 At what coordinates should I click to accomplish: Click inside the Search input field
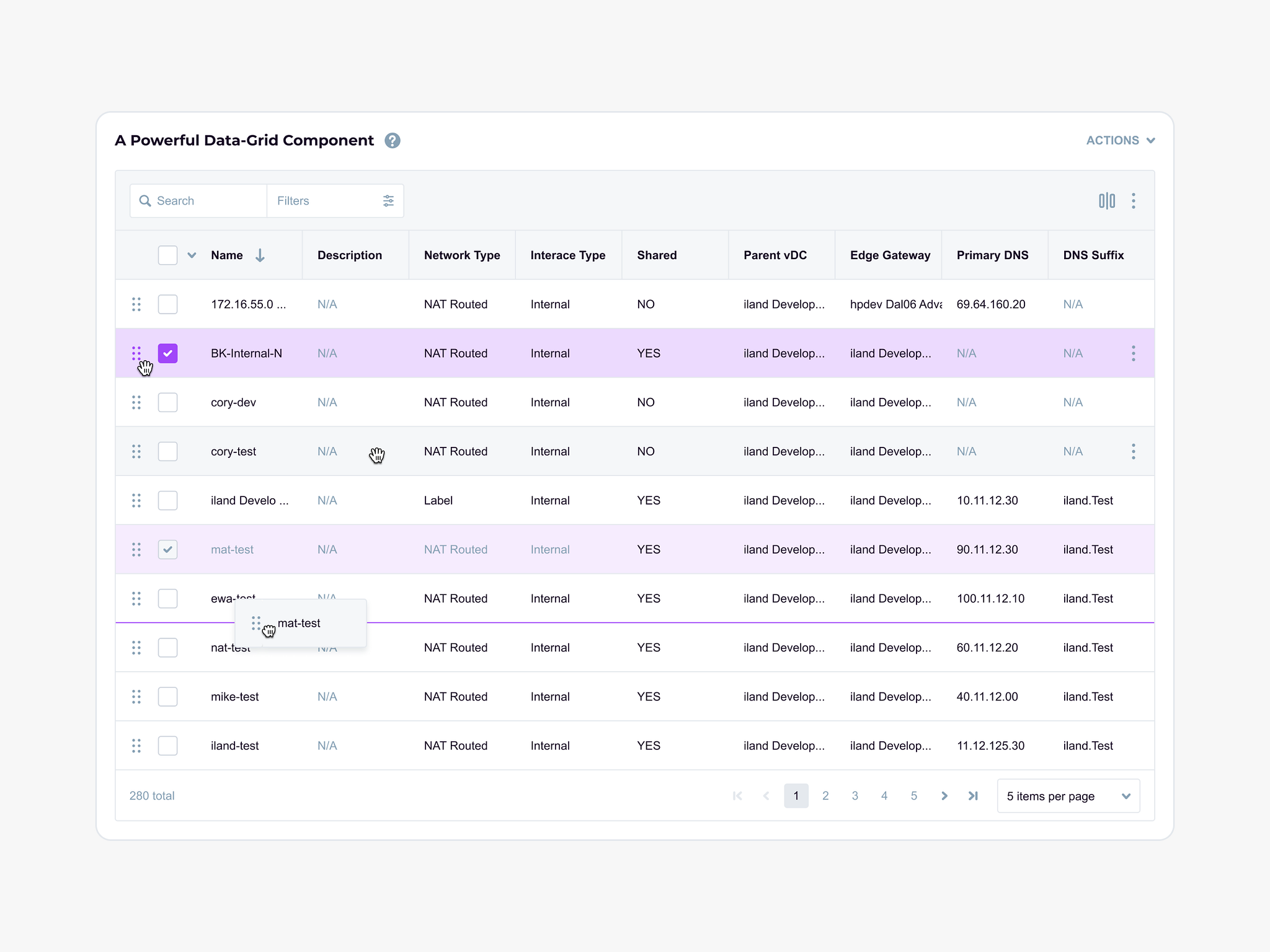point(186,201)
